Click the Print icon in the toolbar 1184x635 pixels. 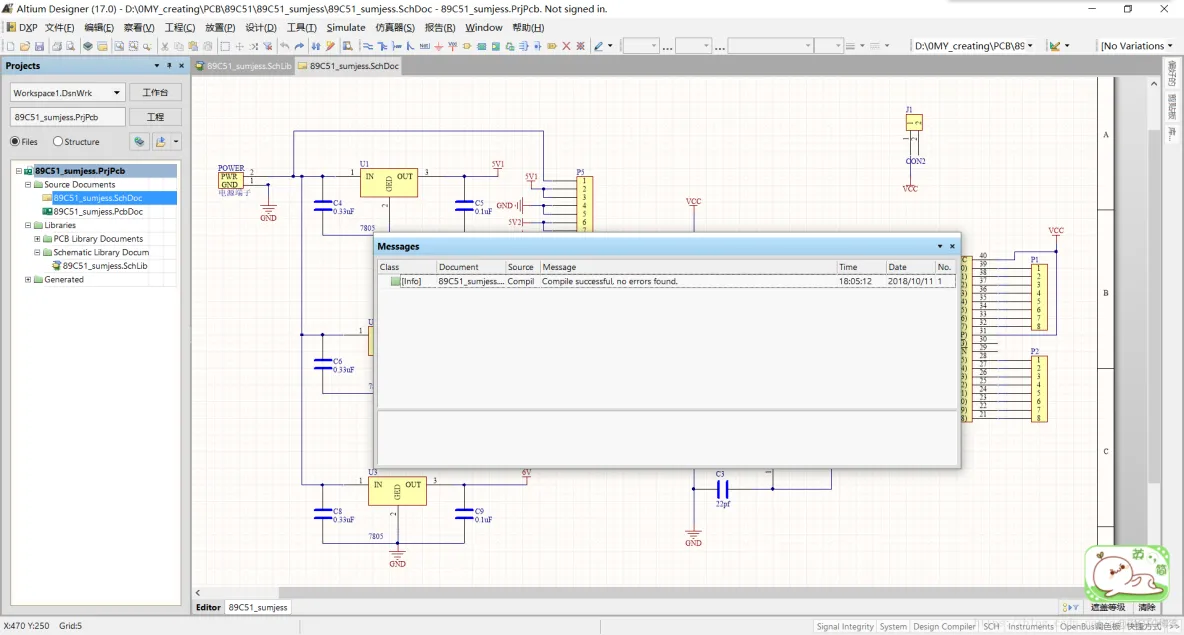(57, 46)
